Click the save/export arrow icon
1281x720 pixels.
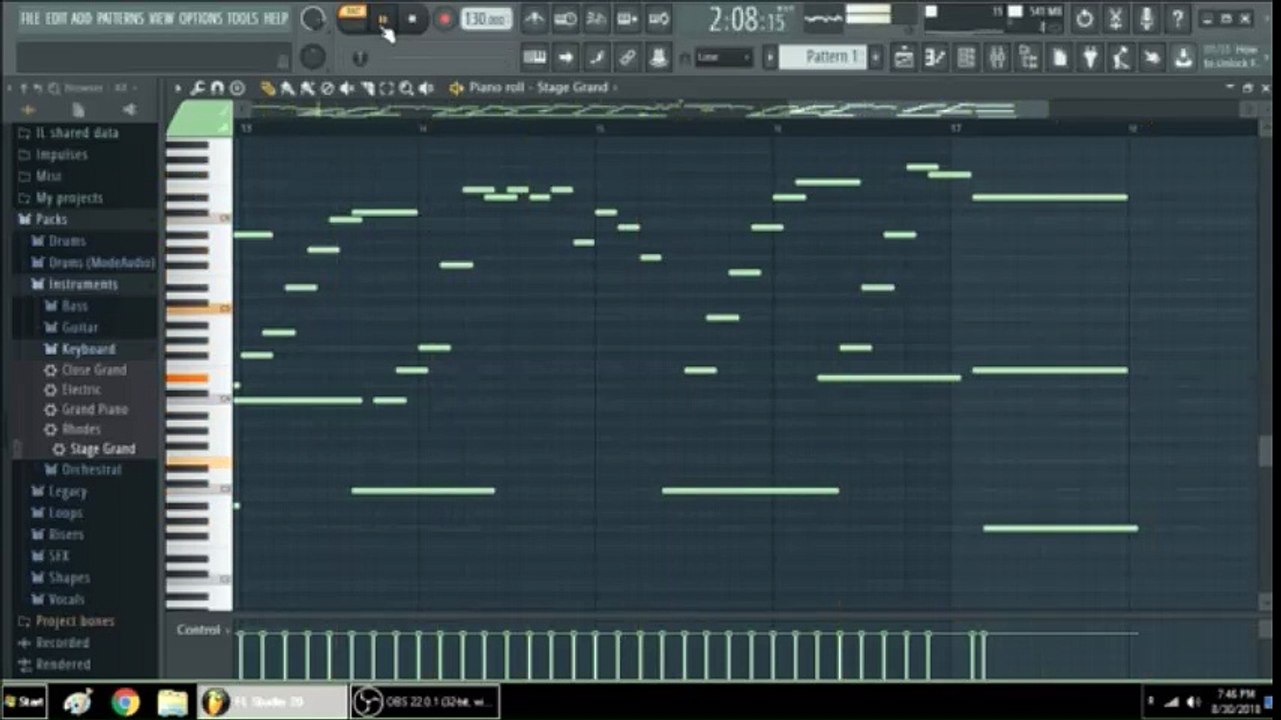coord(1183,58)
